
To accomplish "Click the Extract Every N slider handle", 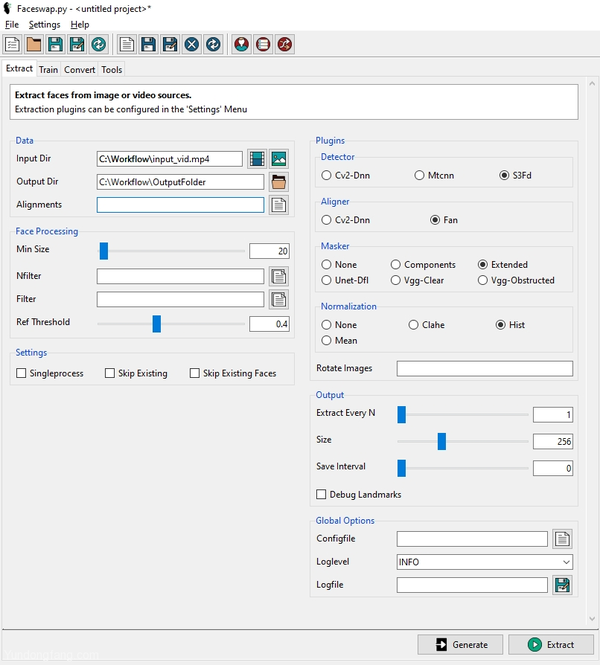I will pyautogui.click(x=402, y=415).
